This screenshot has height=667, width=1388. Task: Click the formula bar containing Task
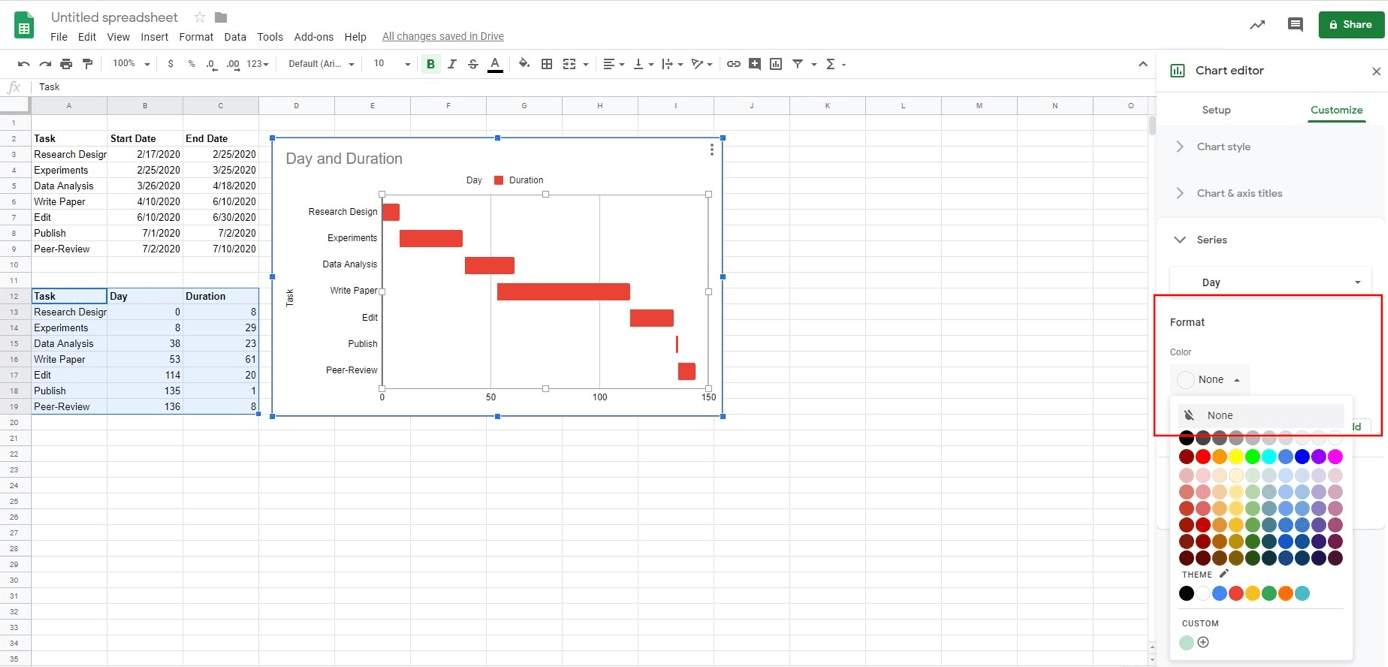tap(590, 87)
